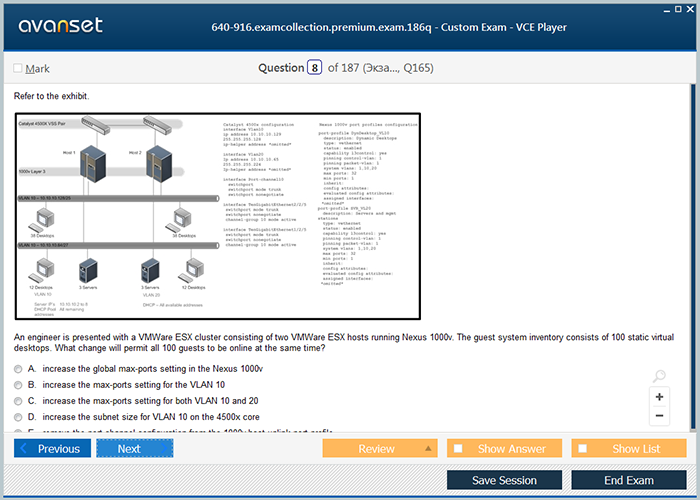The image size is (700, 500).
Task: Select answer A about global max-ports setting
Action: (x=18, y=368)
